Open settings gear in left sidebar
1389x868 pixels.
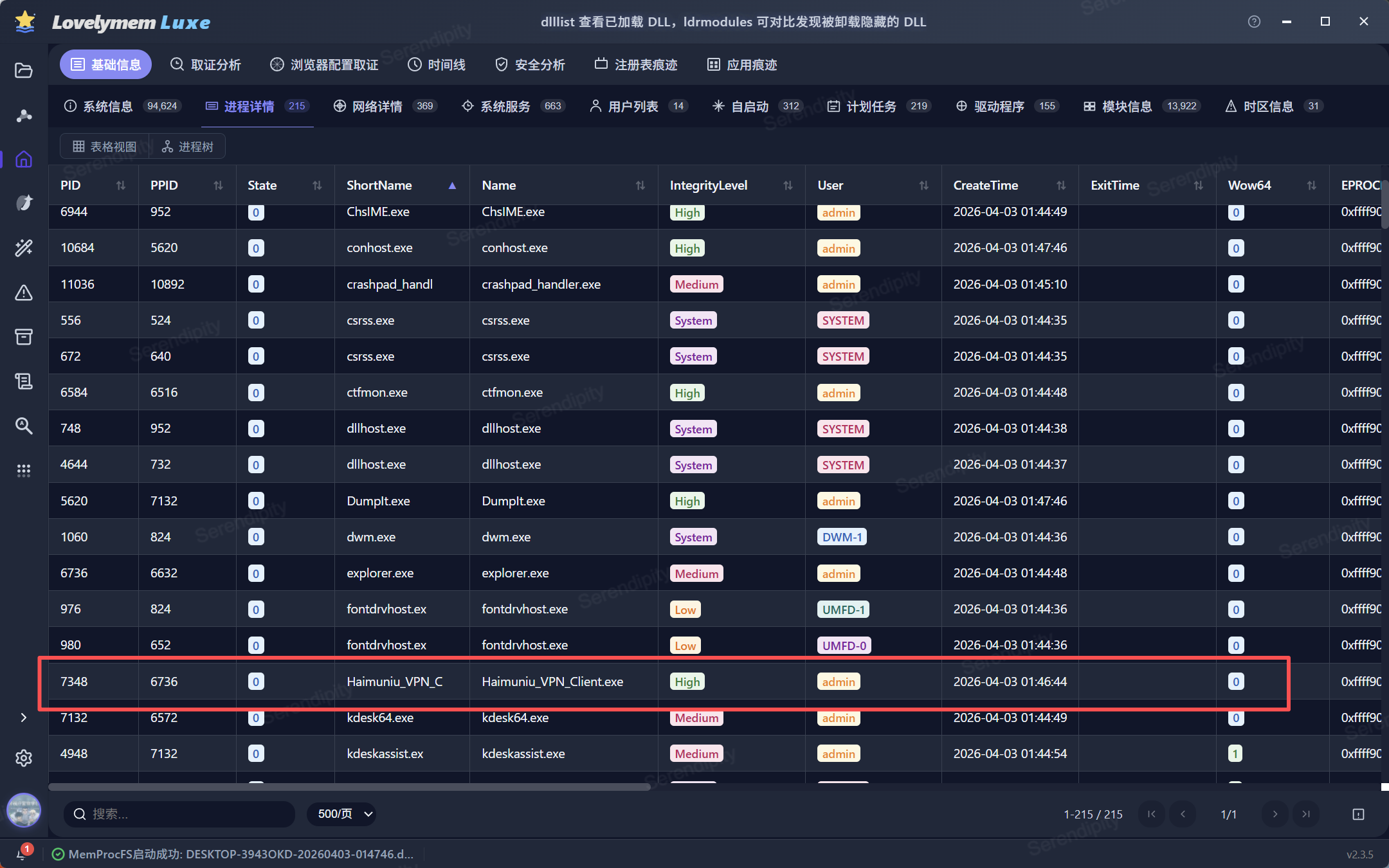(x=24, y=758)
